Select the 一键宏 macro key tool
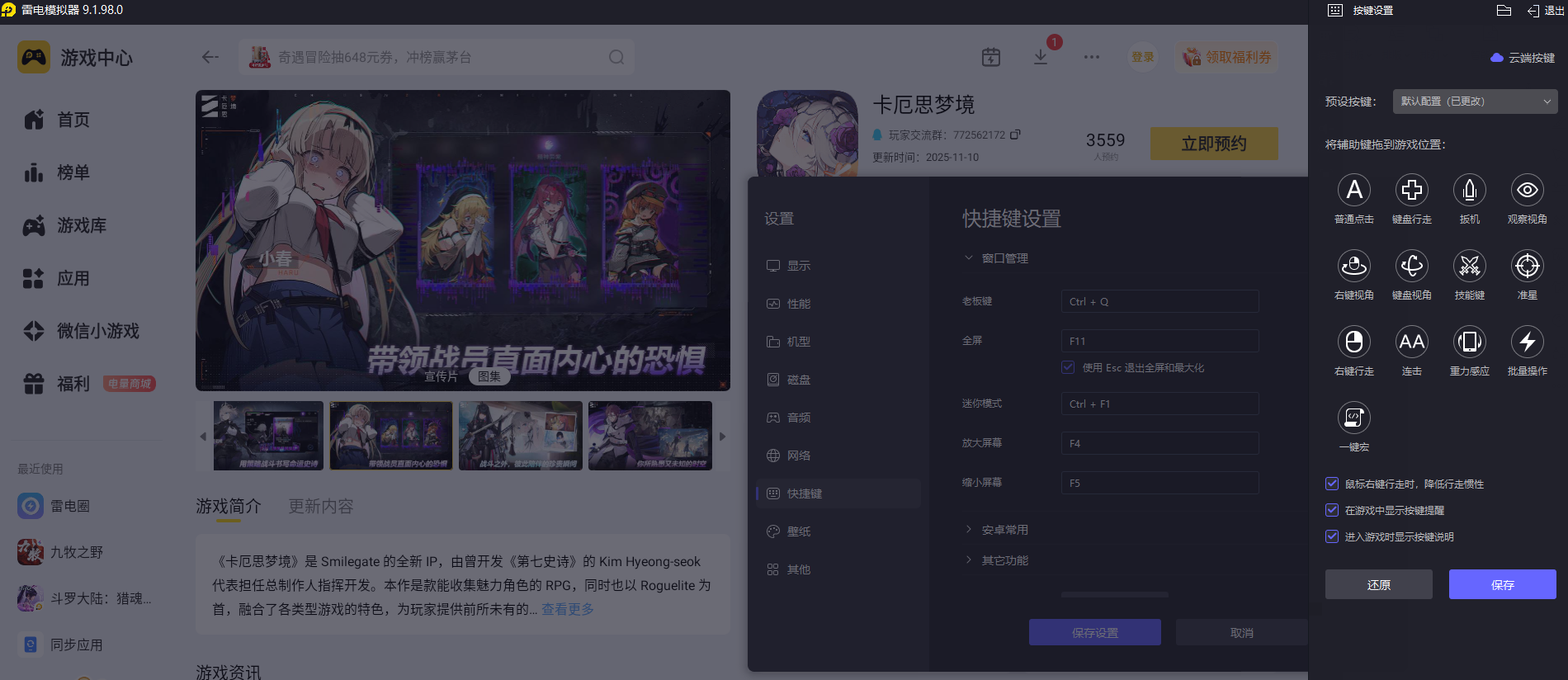Image resolution: width=1568 pixels, height=680 pixels. pyautogui.click(x=1354, y=418)
